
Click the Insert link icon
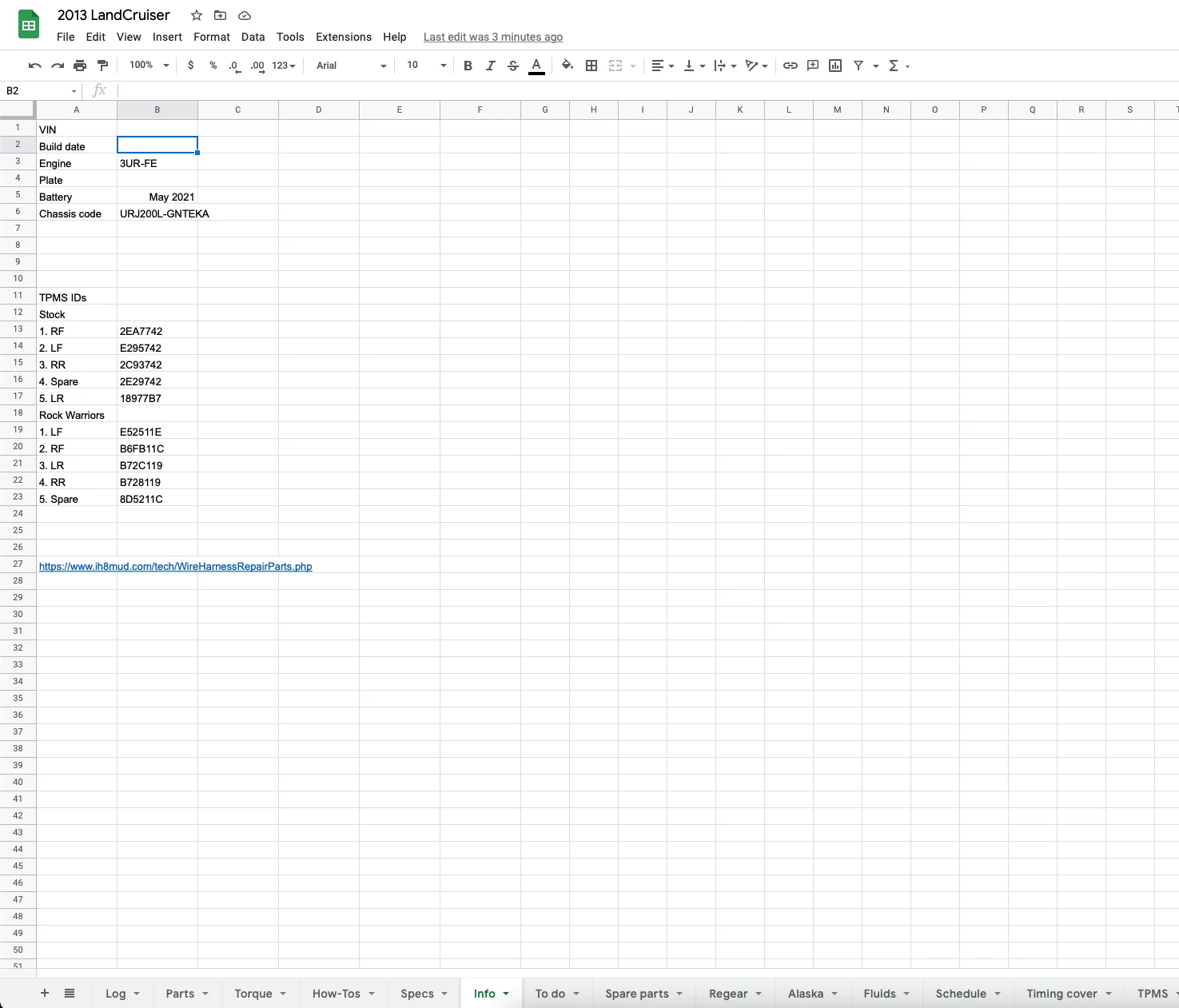[790, 66]
